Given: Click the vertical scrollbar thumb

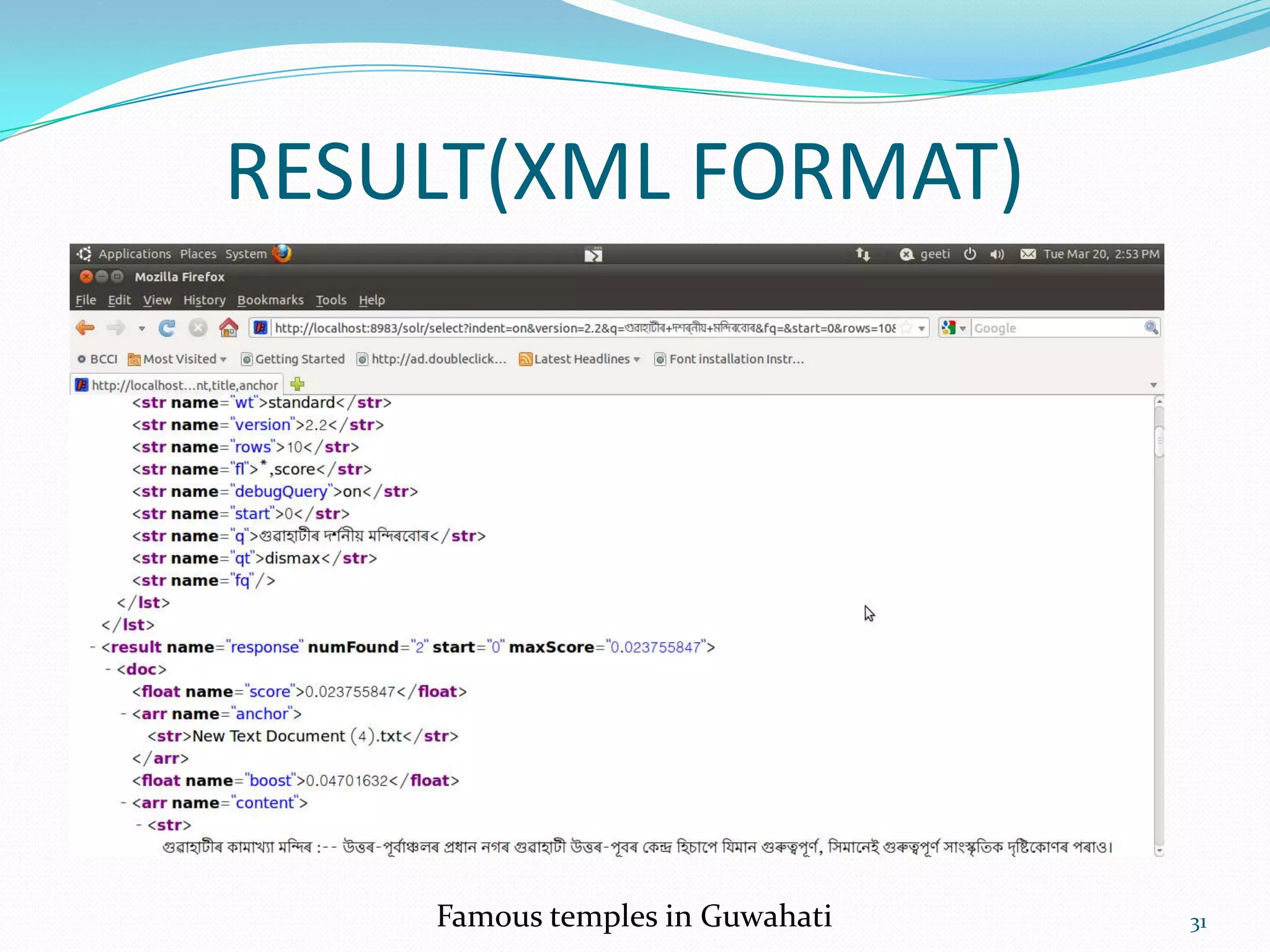Looking at the screenshot, I should point(1159,441).
